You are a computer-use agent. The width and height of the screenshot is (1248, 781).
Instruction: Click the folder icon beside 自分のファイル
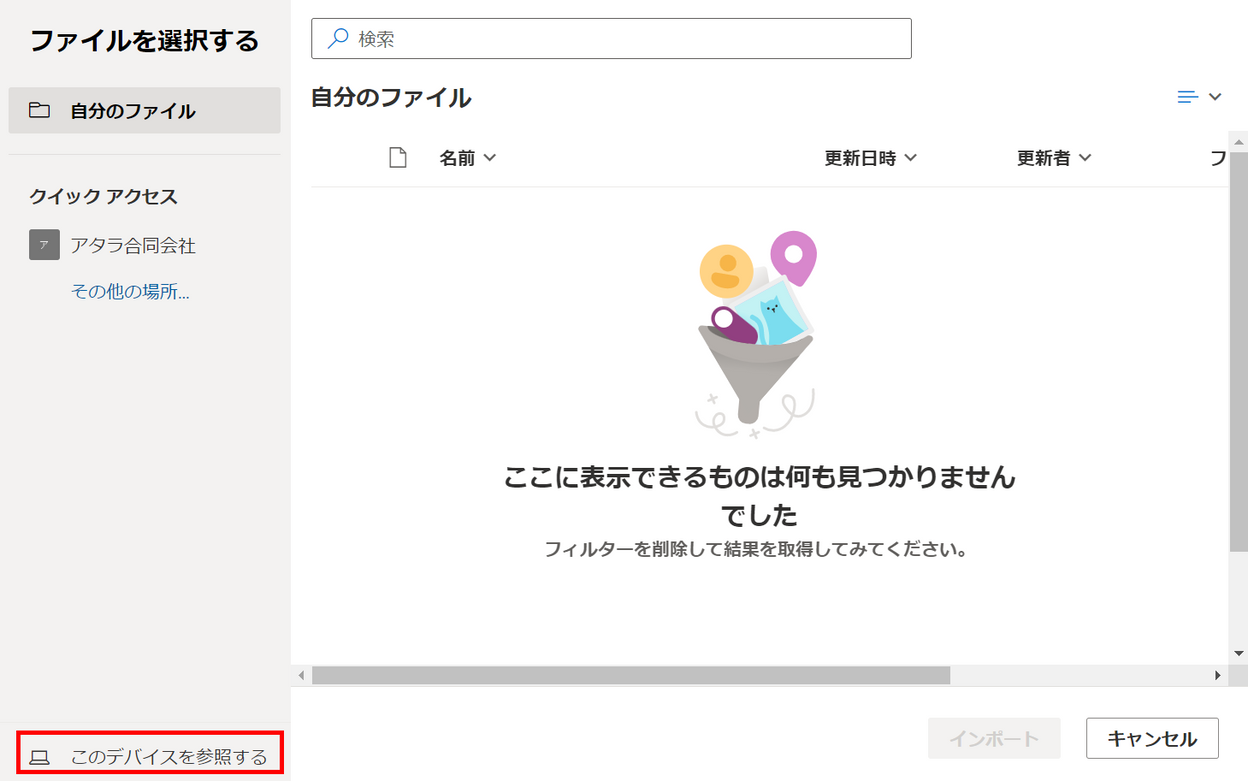pos(39,110)
